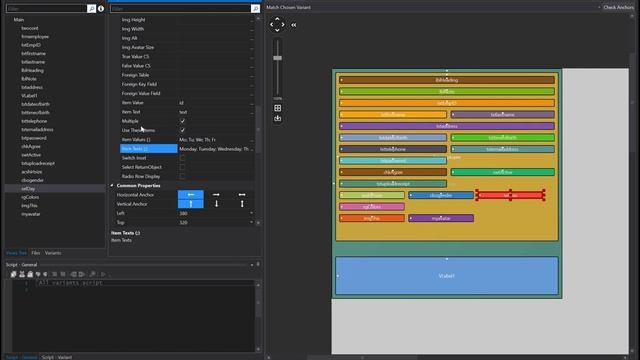Screen dimensions: 640x360
Task: Set horizontal anchor to both sides
Action: point(242,195)
